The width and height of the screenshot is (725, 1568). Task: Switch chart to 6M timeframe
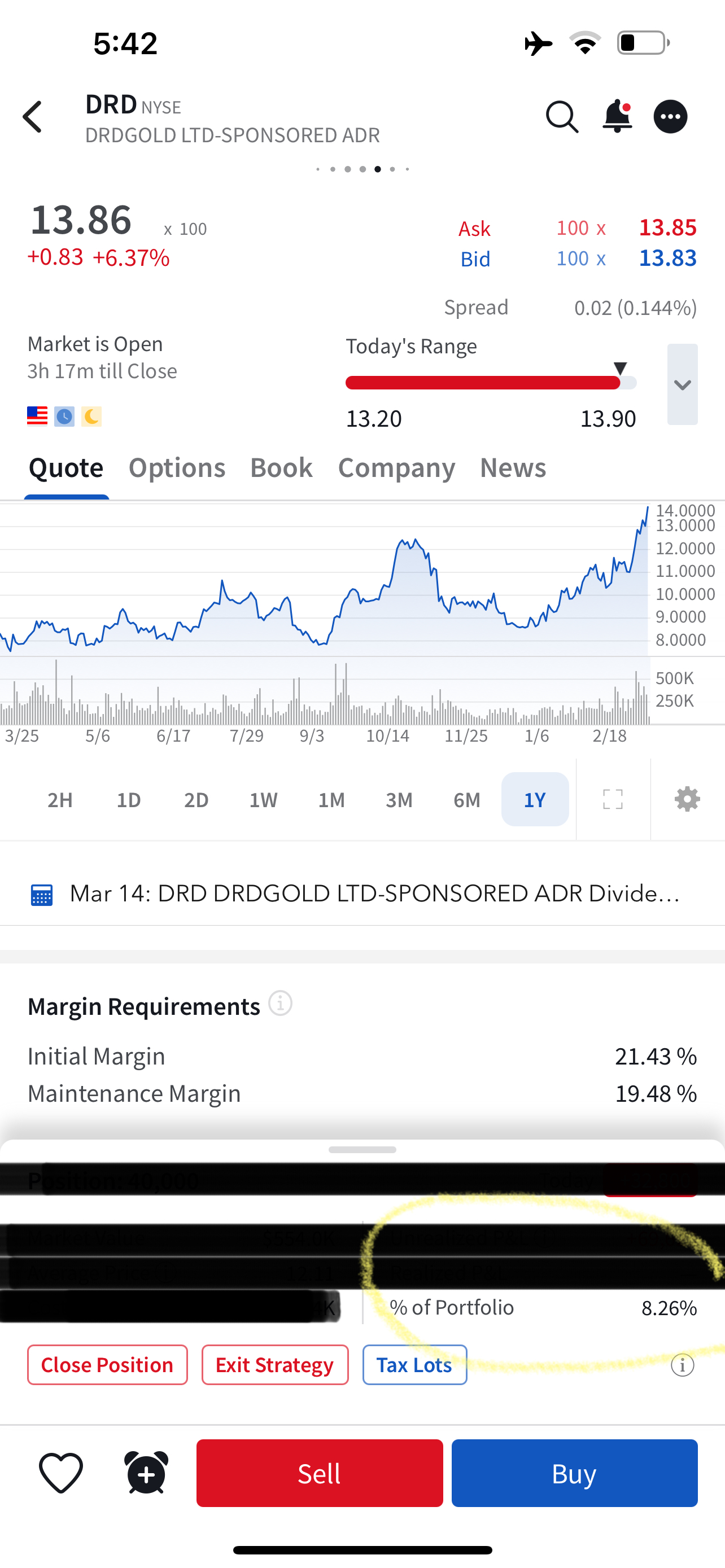467,799
